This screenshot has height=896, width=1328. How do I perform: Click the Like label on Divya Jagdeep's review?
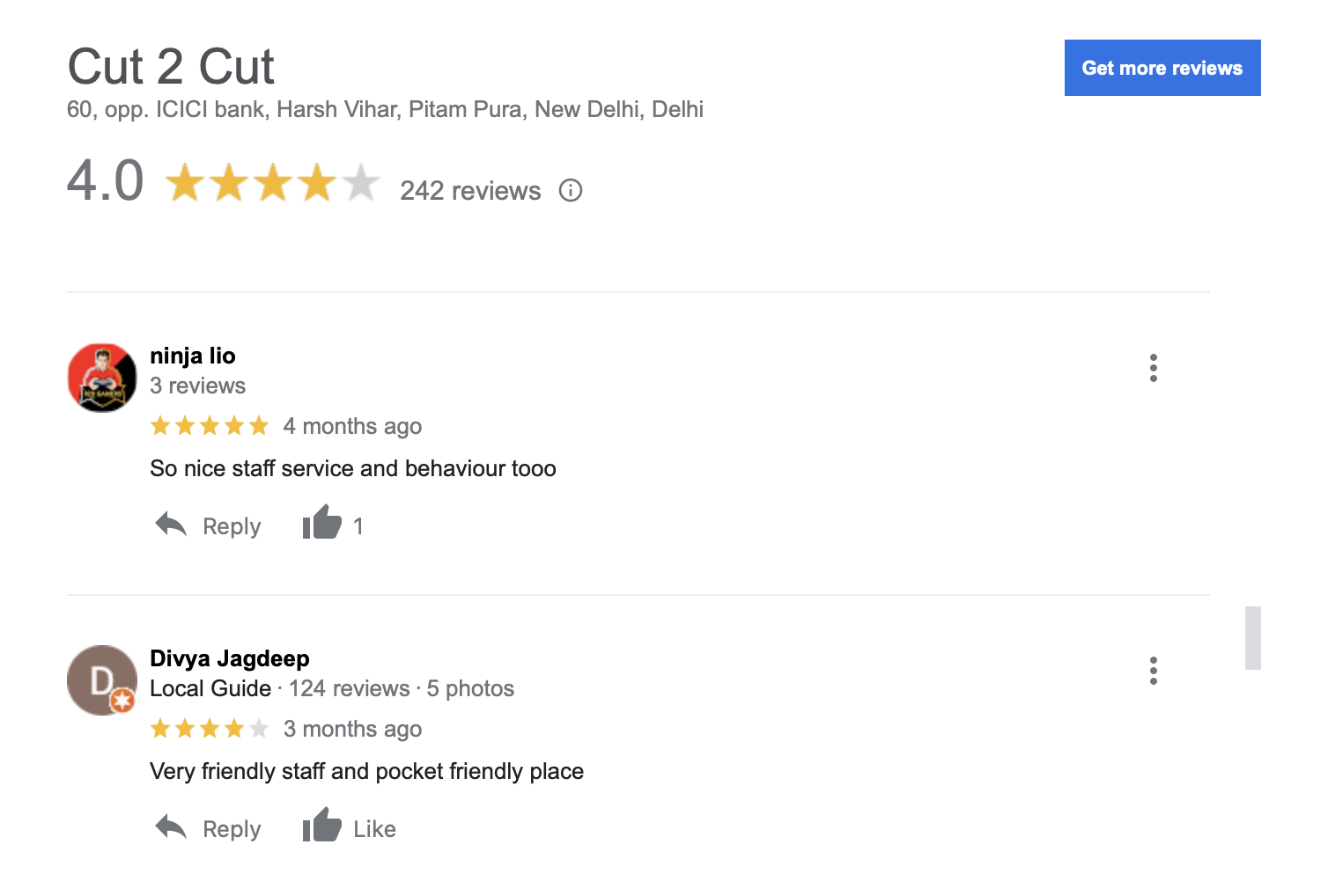(x=374, y=829)
